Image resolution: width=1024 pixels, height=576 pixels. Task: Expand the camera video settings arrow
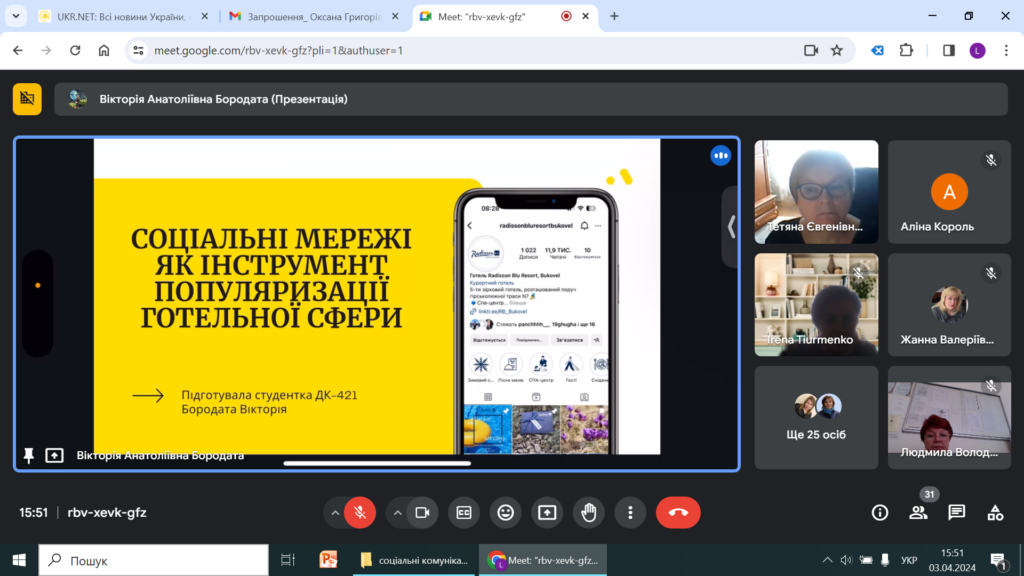click(x=397, y=512)
